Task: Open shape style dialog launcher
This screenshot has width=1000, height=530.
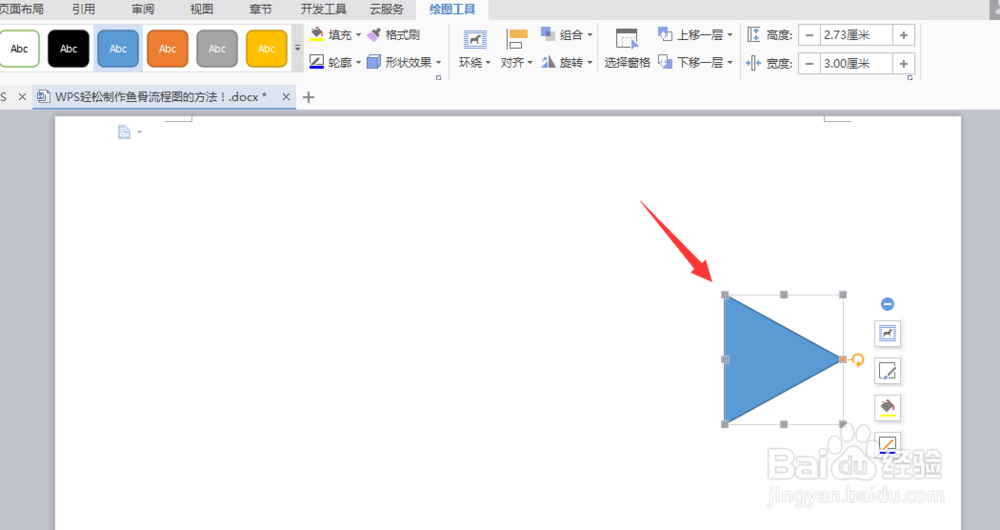Action: click(x=438, y=78)
